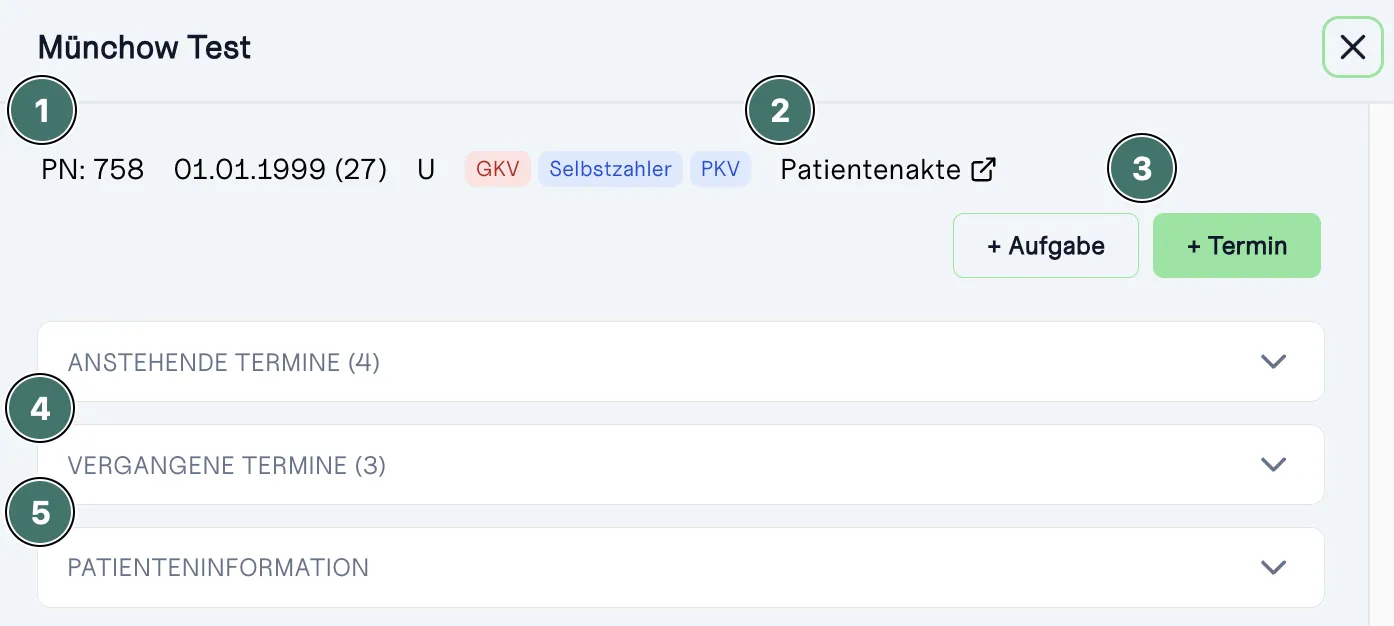Image resolution: width=1394 pixels, height=626 pixels.
Task: Open the Anstehende Termine (4) section header
Action: click(x=681, y=361)
